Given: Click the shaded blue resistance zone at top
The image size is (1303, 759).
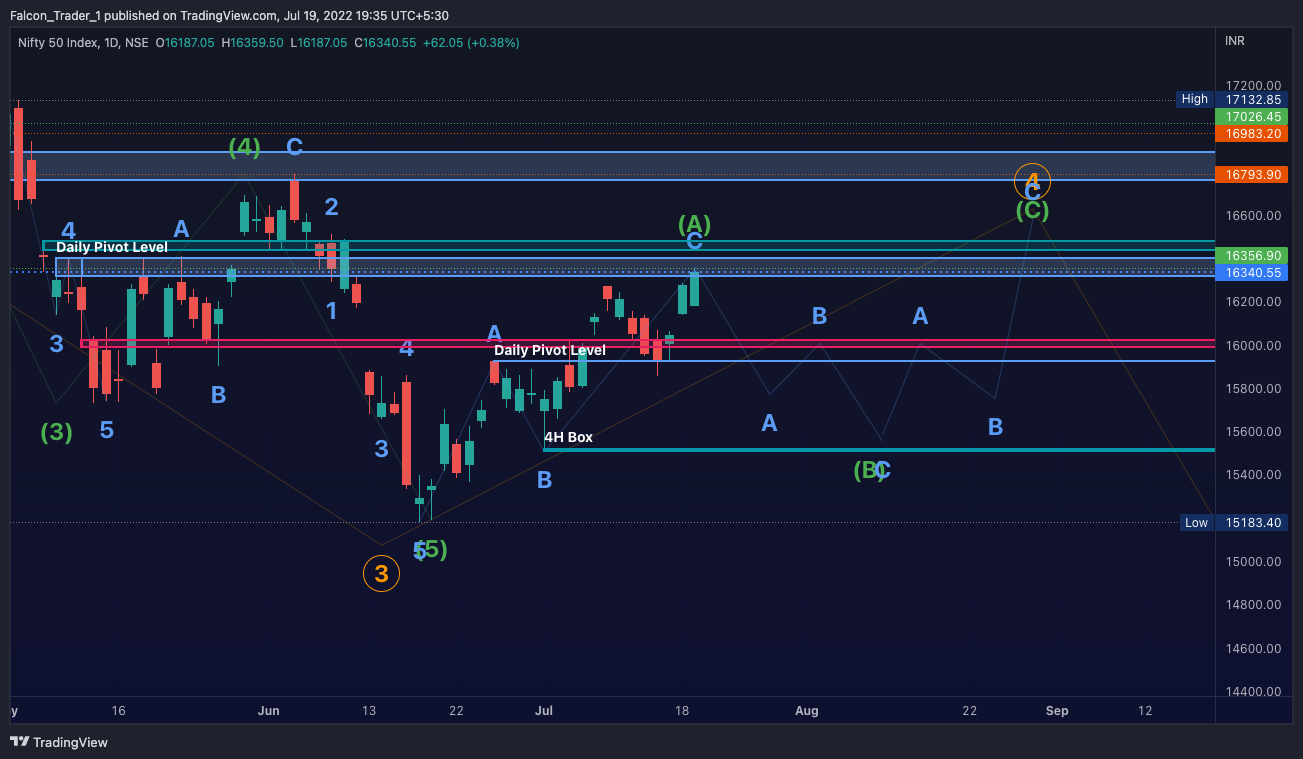Looking at the screenshot, I should [612, 166].
